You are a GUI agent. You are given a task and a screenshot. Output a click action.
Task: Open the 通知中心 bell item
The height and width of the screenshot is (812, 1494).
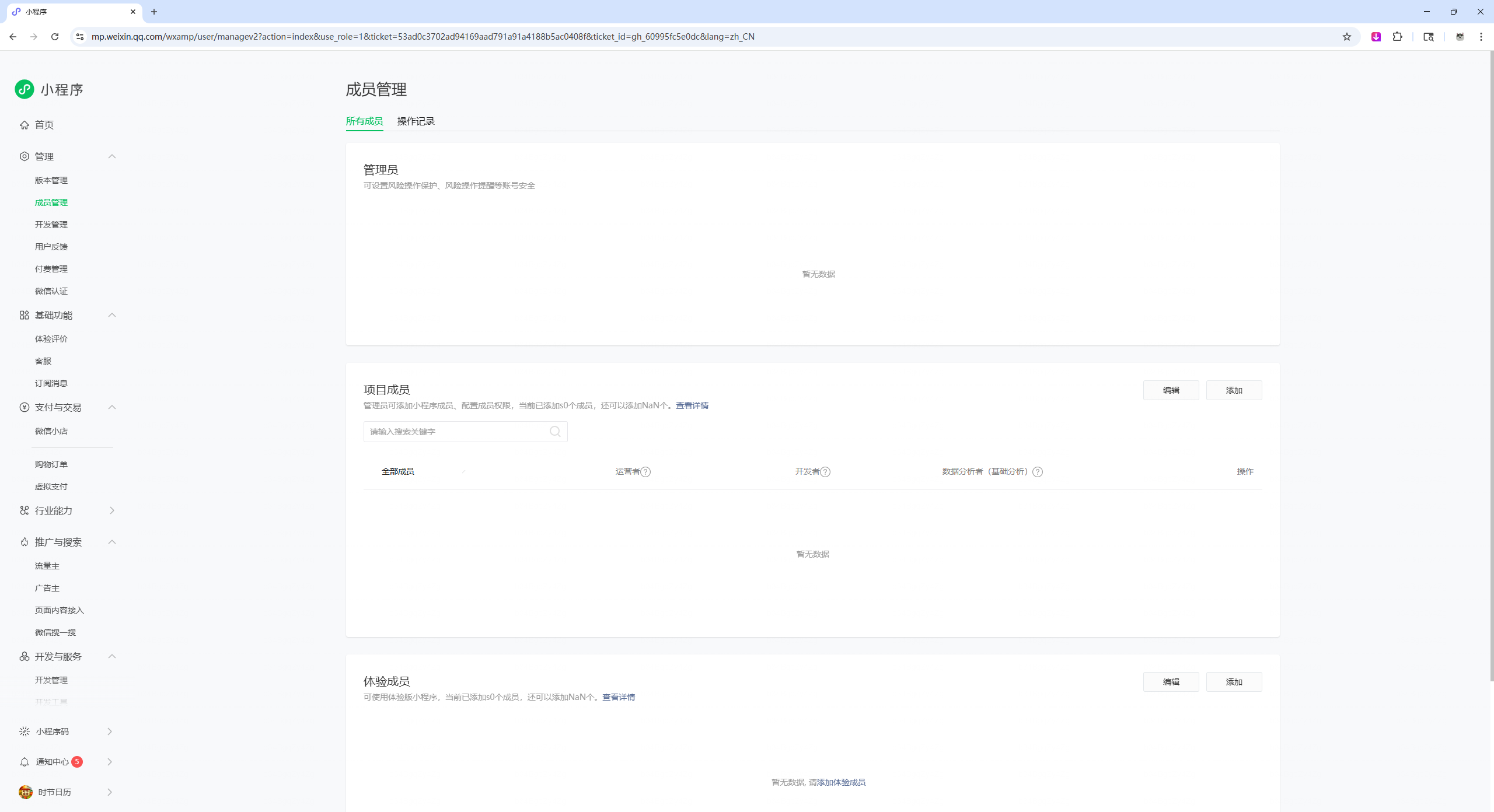pyautogui.click(x=53, y=762)
